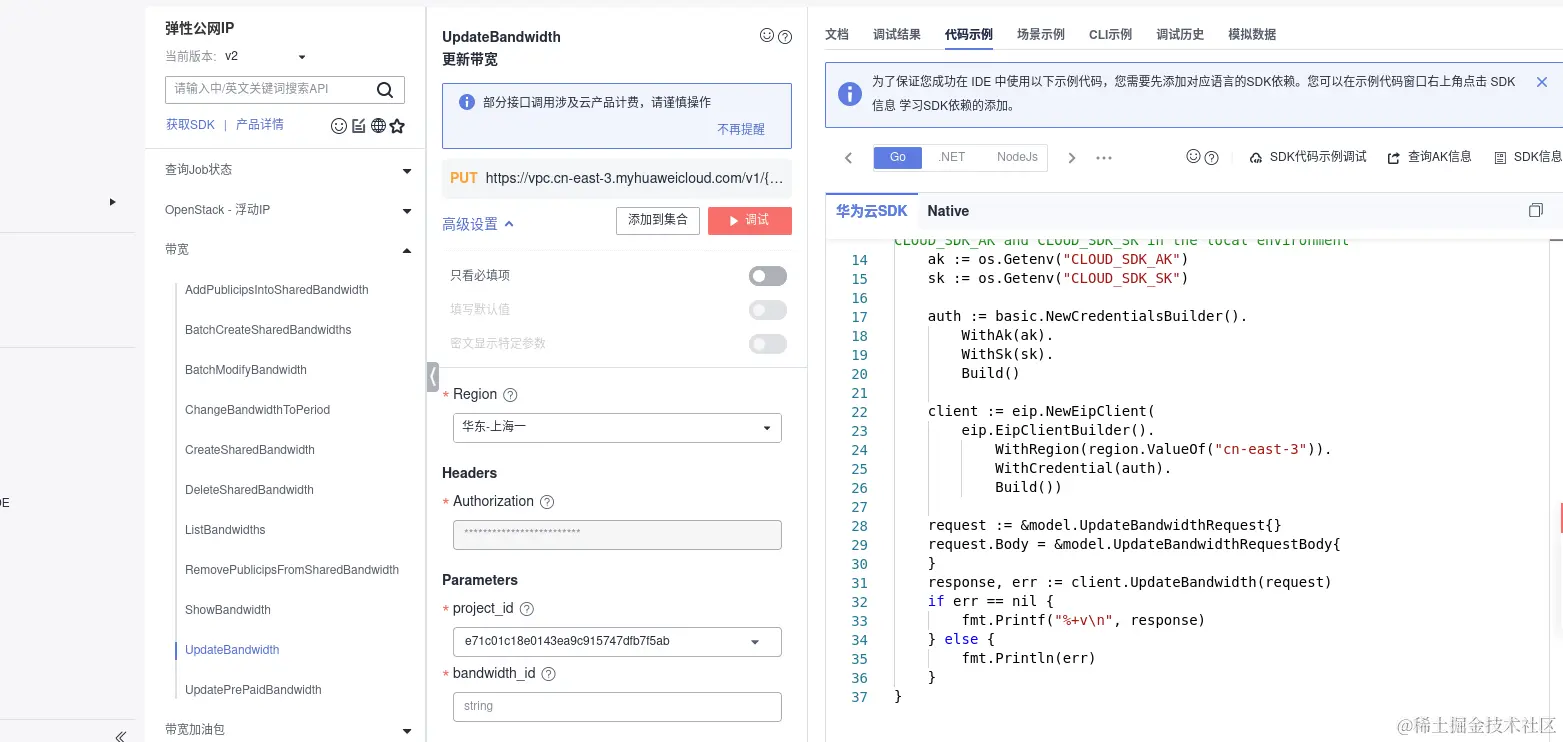Click 查询AK信息 button

pyautogui.click(x=1429, y=157)
